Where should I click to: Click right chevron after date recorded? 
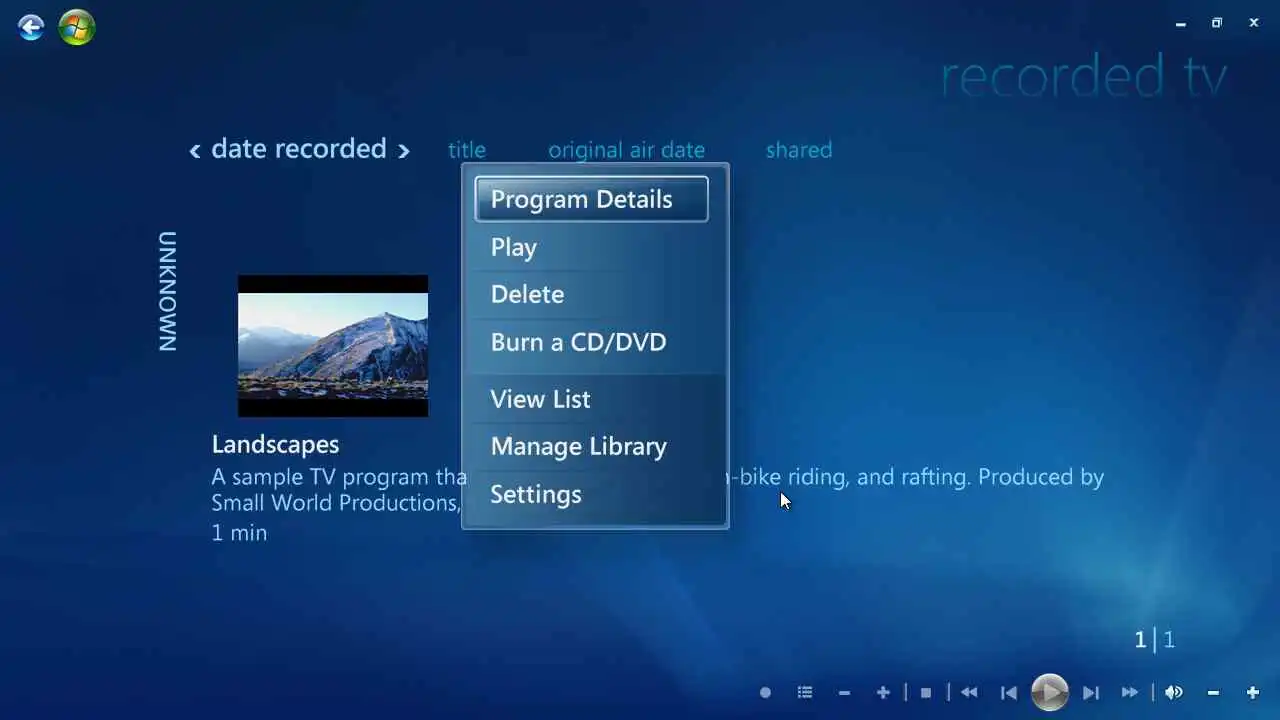pos(403,151)
